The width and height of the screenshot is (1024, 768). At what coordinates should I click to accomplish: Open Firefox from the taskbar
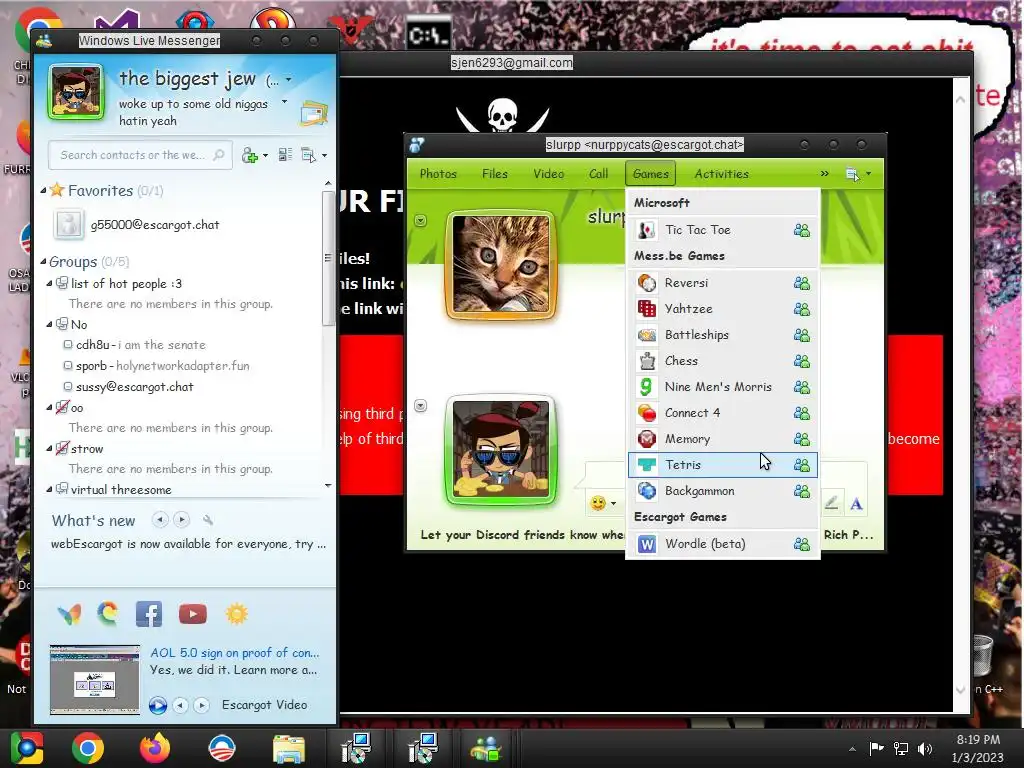click(x=155, y=748)
